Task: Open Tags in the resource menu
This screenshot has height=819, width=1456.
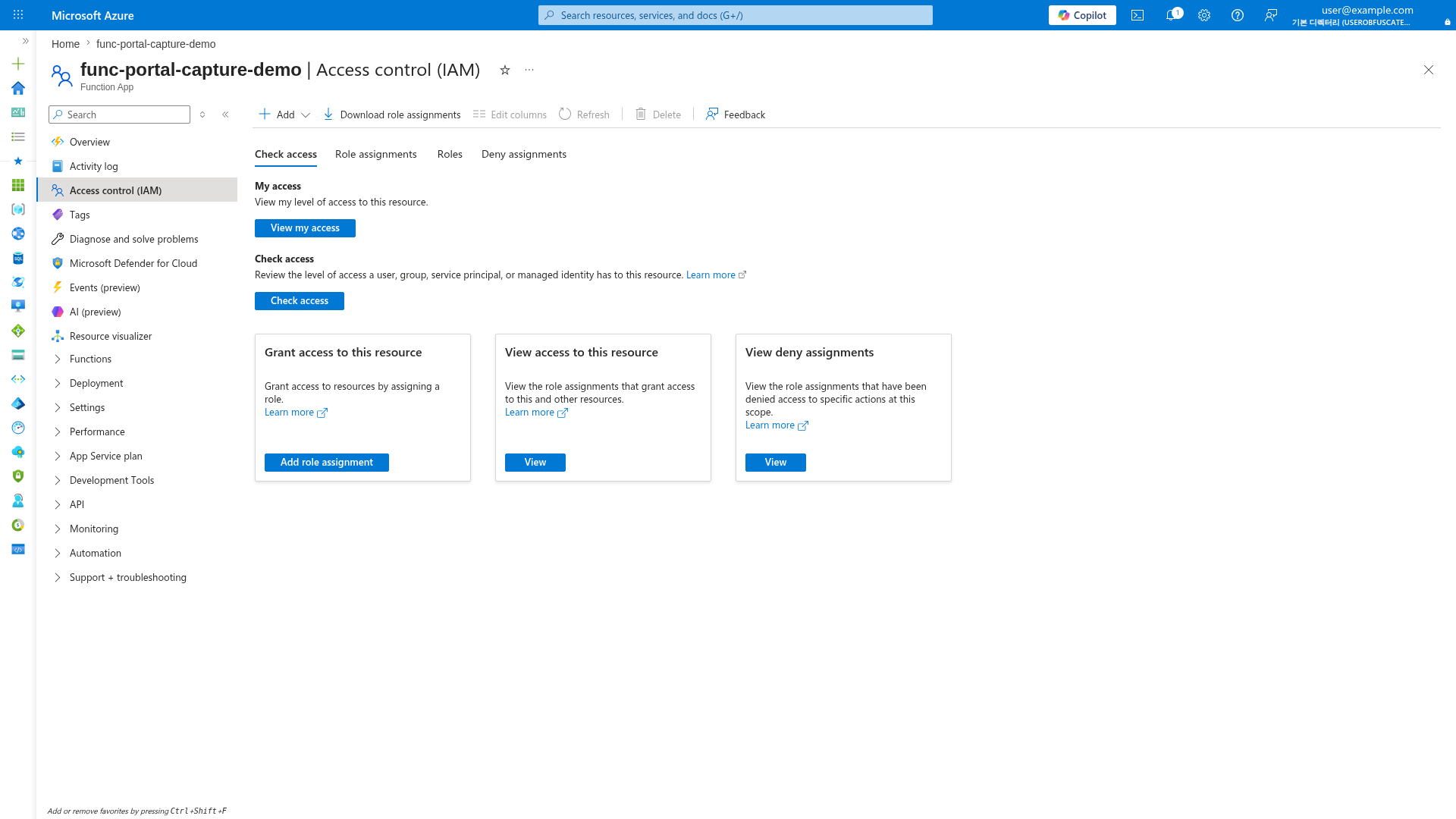Action: click(137, 215)
